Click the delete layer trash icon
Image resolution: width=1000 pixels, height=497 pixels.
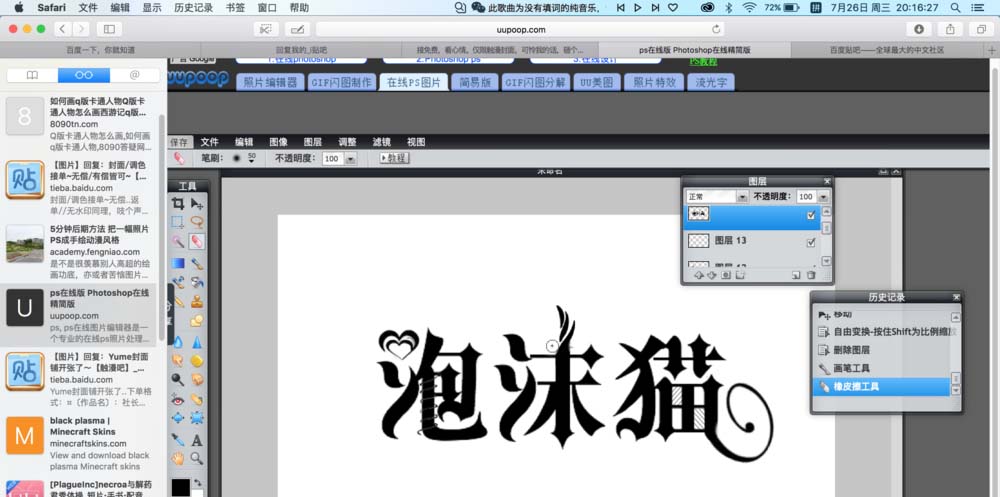tap(811, 275)
